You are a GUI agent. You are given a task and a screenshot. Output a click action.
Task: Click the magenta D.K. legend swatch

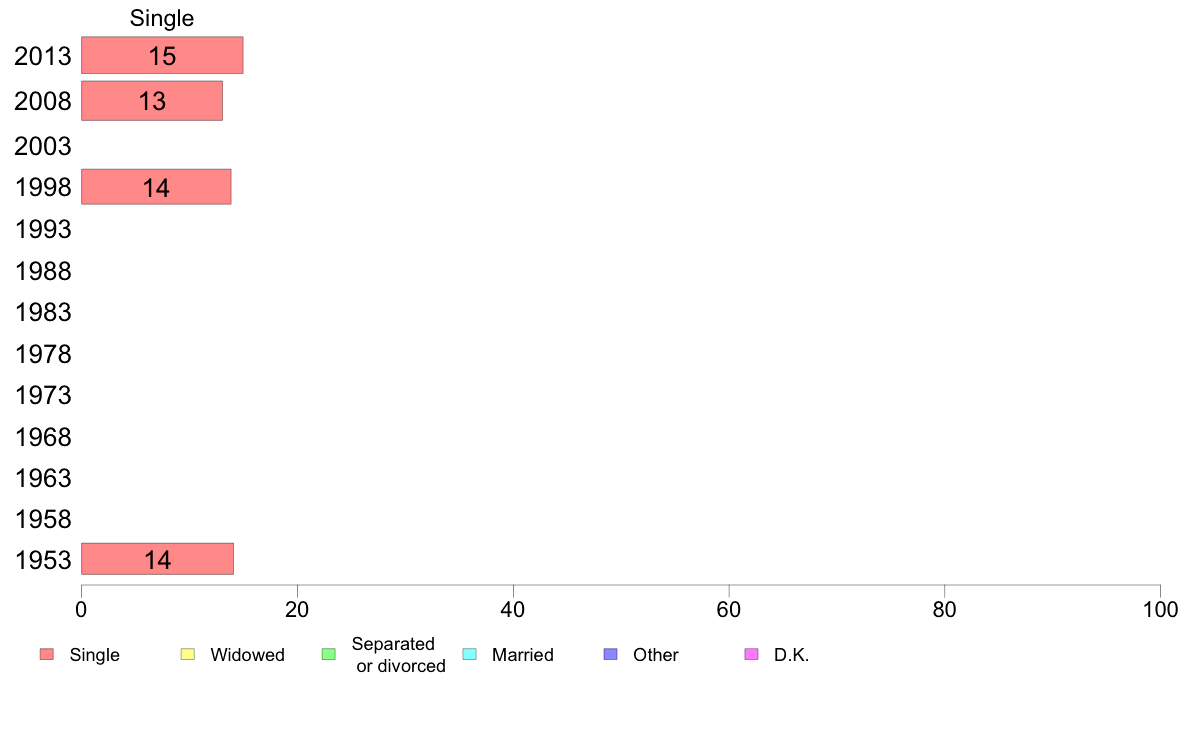pyautogui.click(x=752, y=654)
